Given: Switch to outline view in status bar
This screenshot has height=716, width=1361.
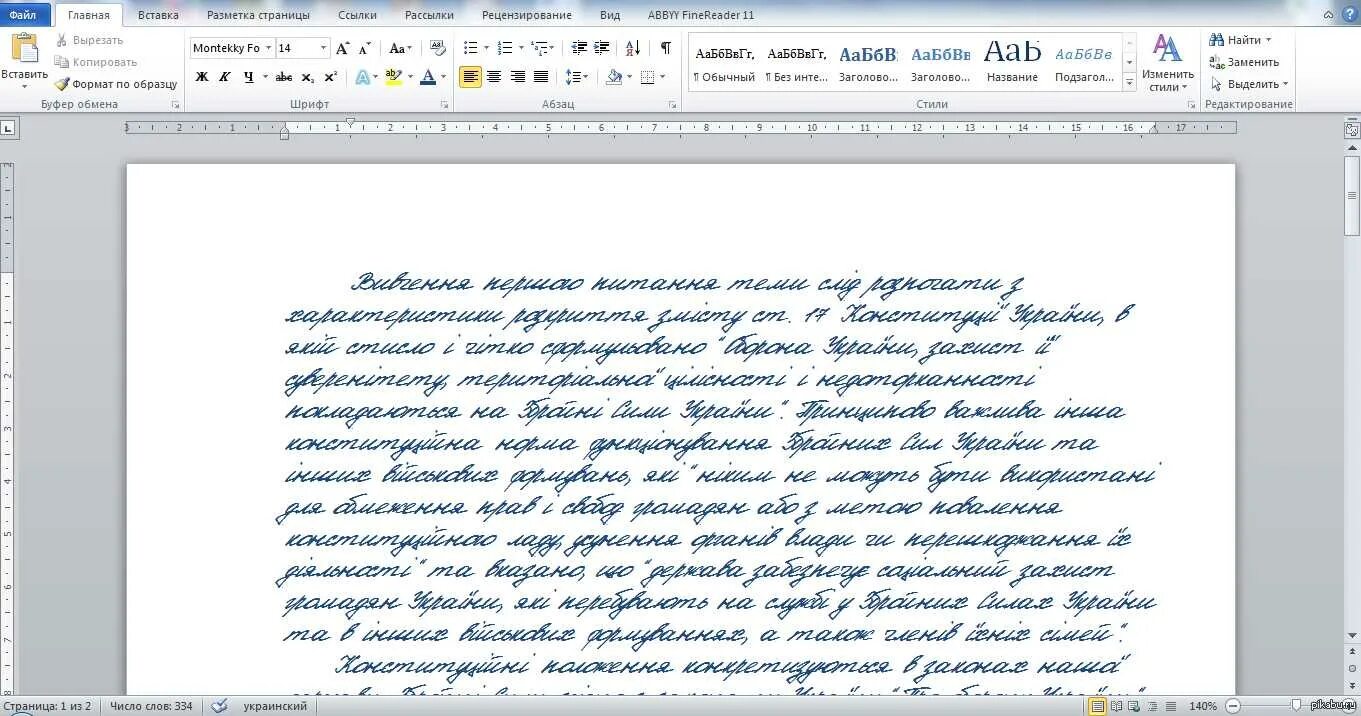Looking at the screenshot, I should (x=1153, y=706).
